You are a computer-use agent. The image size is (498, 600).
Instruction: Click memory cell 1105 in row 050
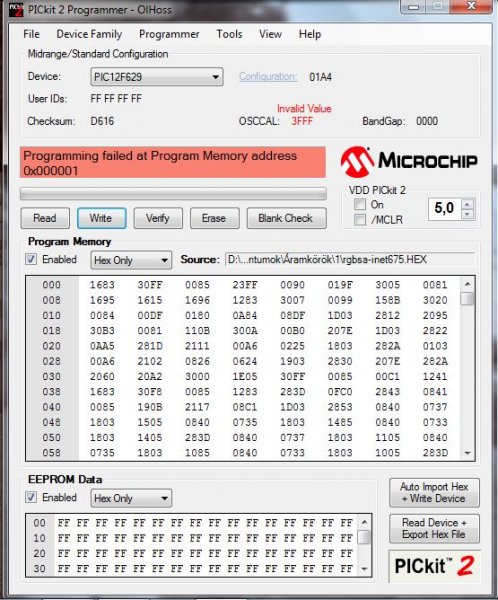pos(387,437)
